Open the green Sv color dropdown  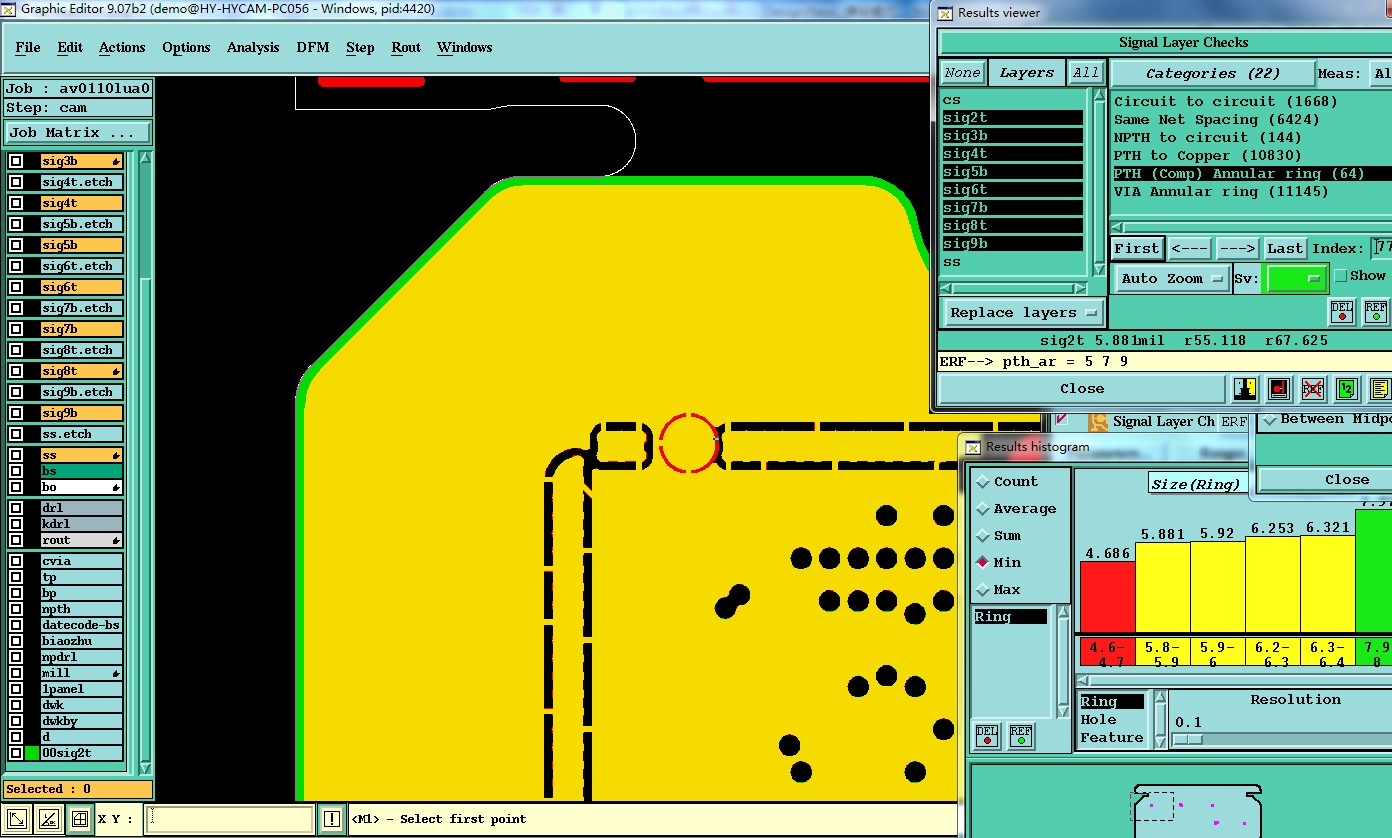tap(1297, 279)
